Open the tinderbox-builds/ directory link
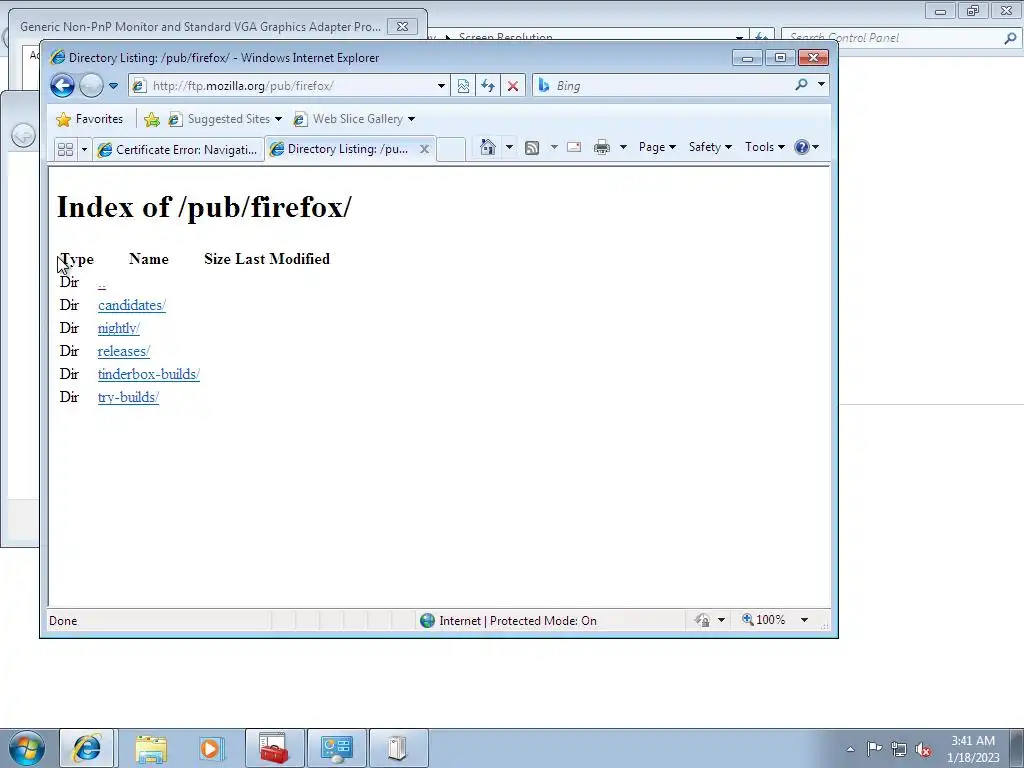The height and width of the screenshot is (768, 1024). coord(149,374)
